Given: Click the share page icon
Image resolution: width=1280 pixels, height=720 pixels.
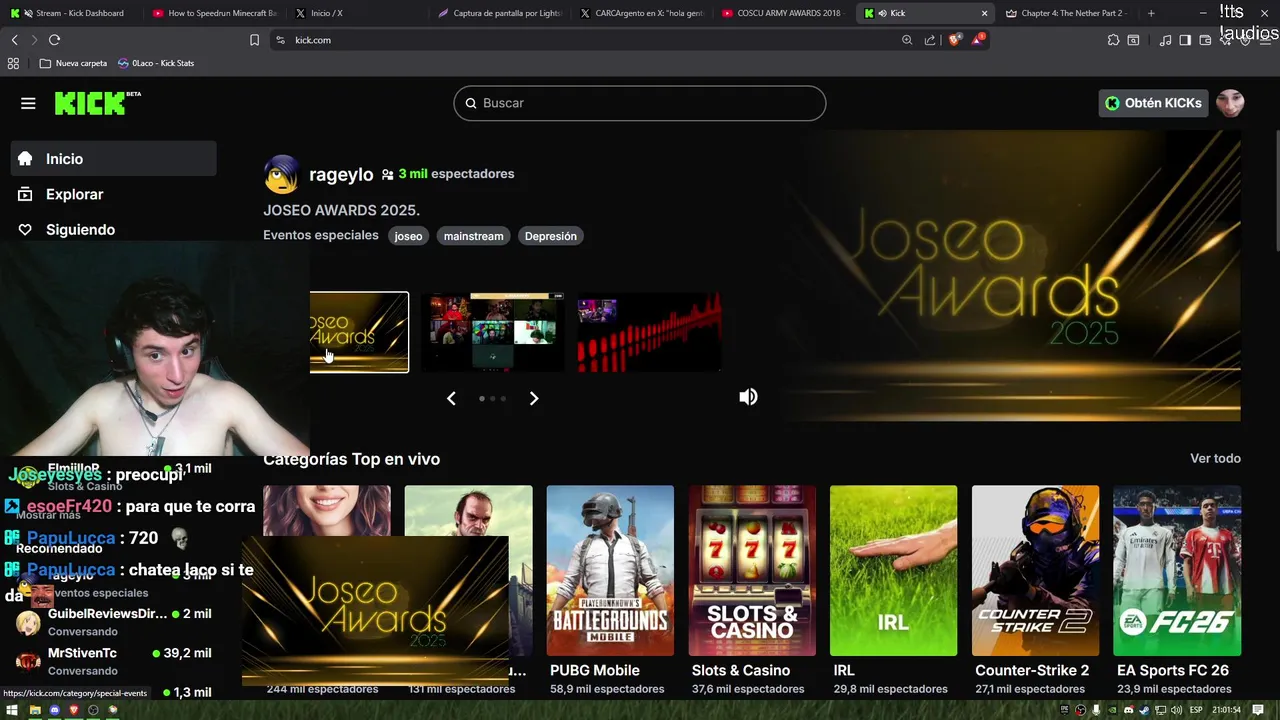Looking at the screenshot, I should (x=930, y=40).
